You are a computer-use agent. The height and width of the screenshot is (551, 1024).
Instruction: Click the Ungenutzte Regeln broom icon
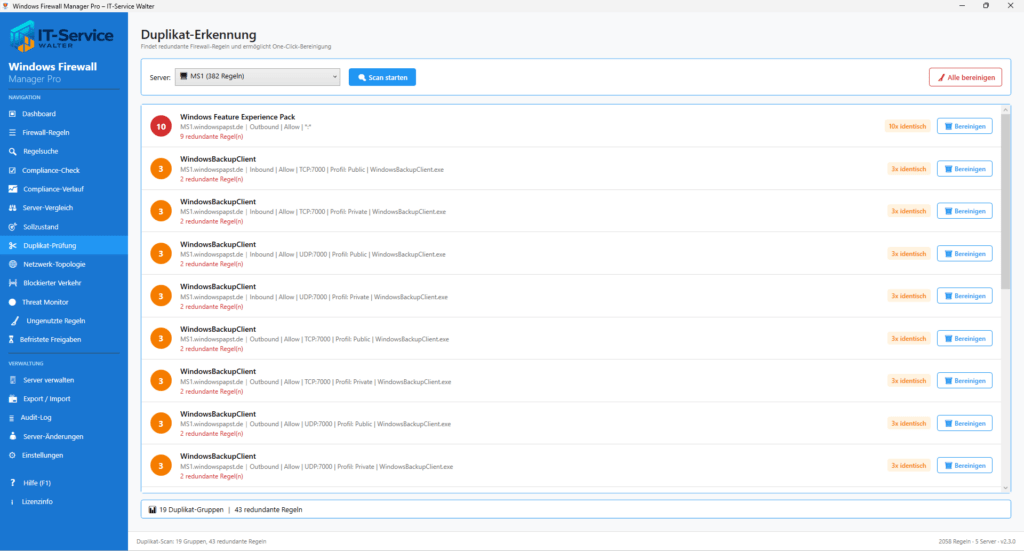(x=14, y=321)
